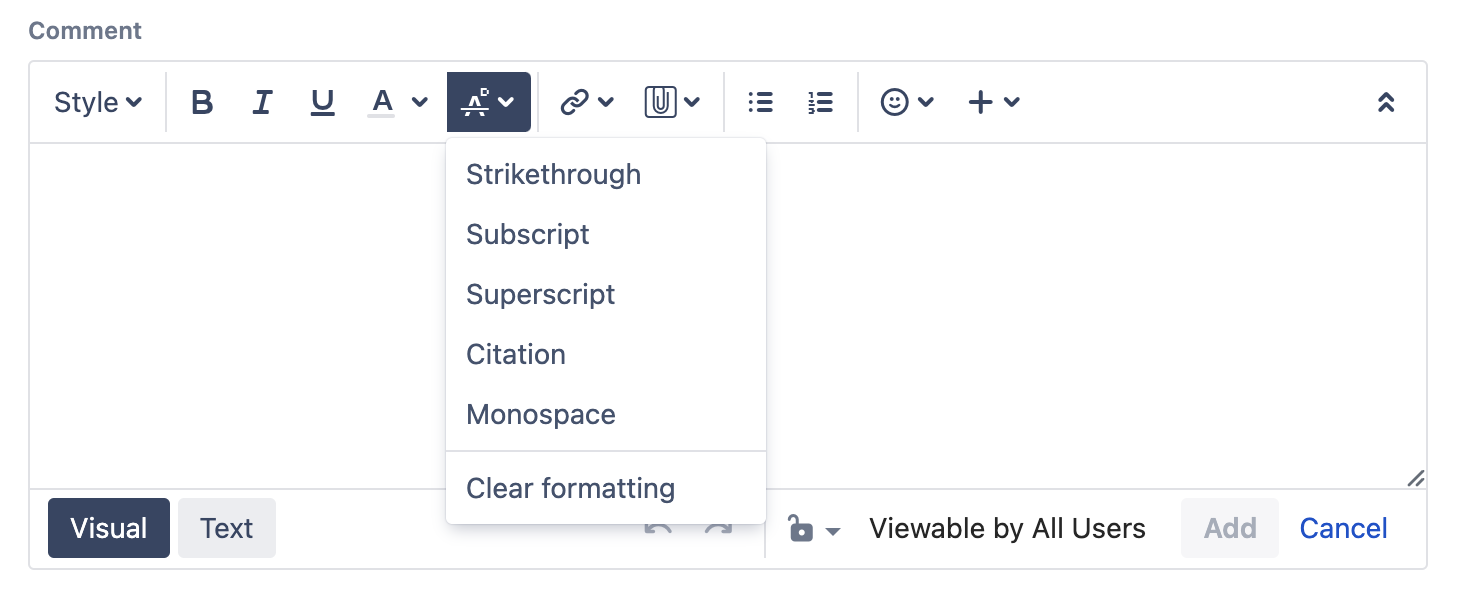Insert a bullet list

pos(761,102)
